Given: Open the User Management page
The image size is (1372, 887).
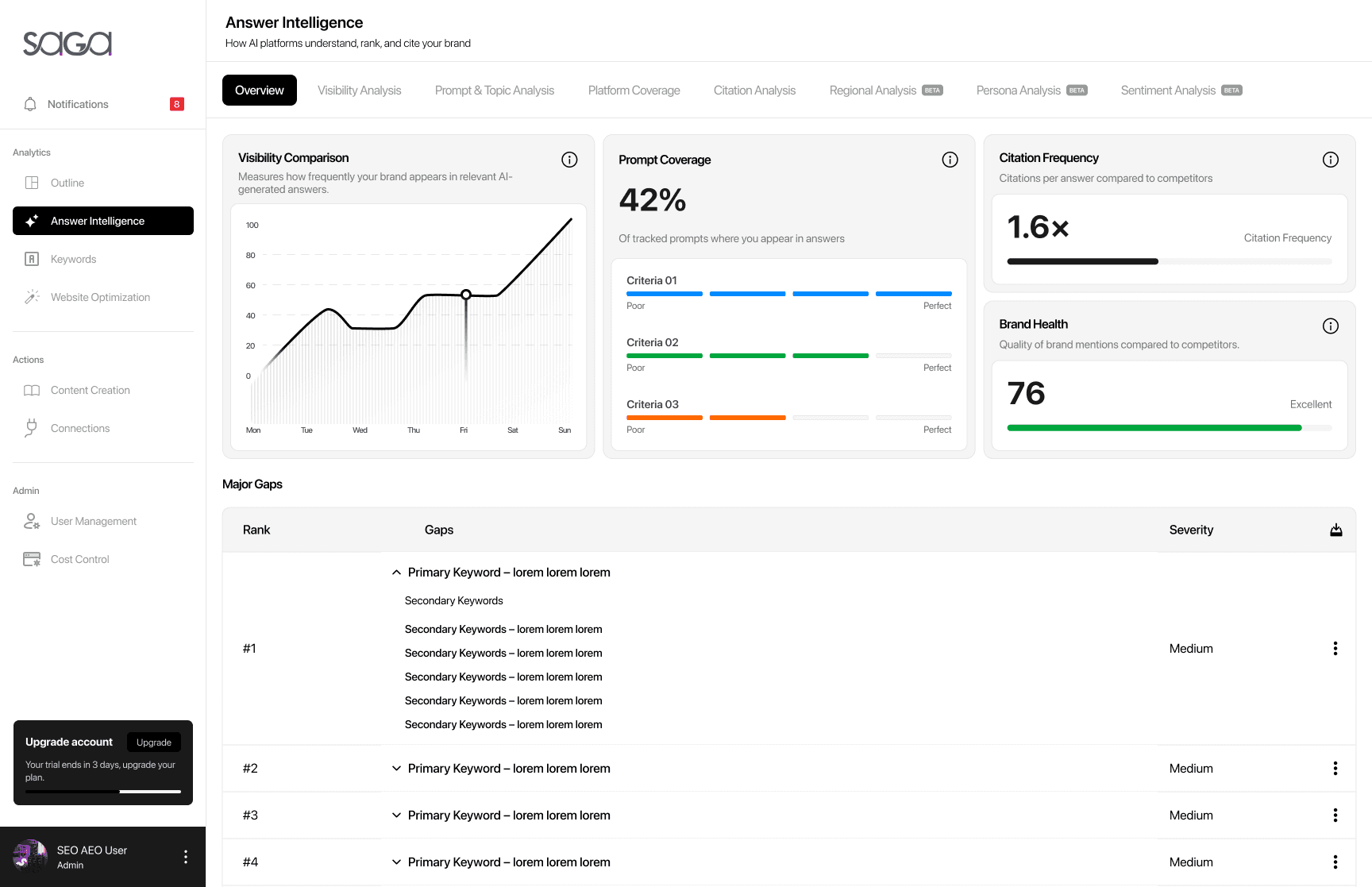Looking at the screenshot, I should [103, 521].
